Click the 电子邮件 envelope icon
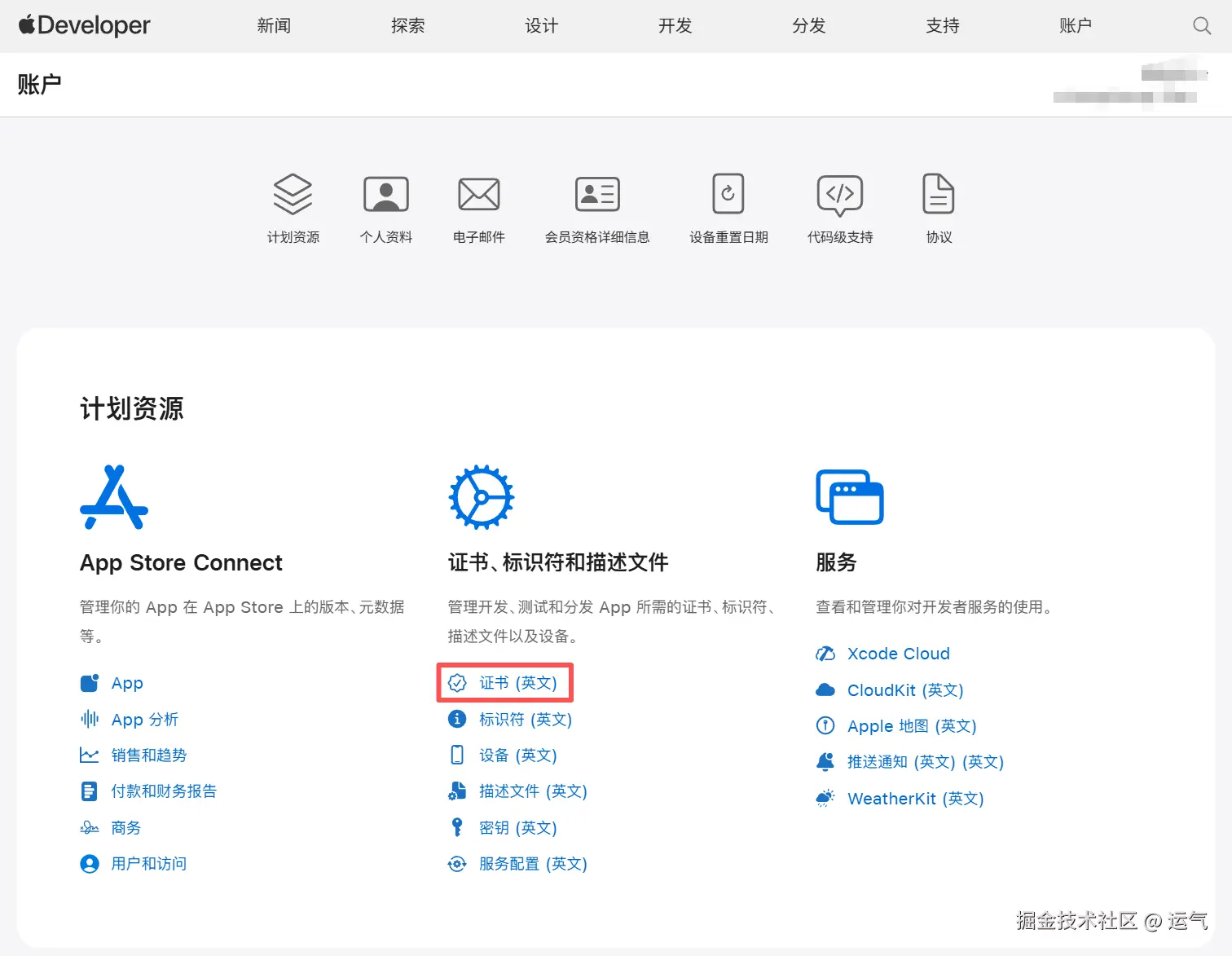 [x=479, y=194]
